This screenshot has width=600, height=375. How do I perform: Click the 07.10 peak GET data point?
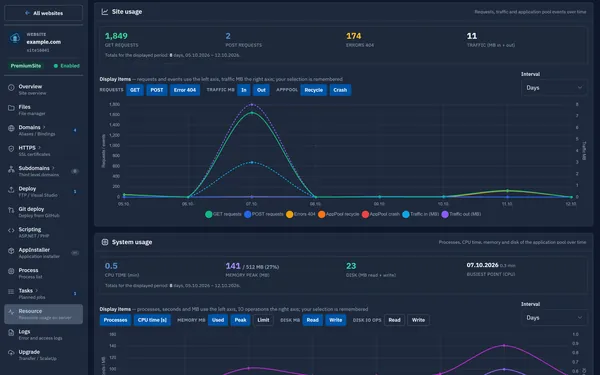click(252, 113)
